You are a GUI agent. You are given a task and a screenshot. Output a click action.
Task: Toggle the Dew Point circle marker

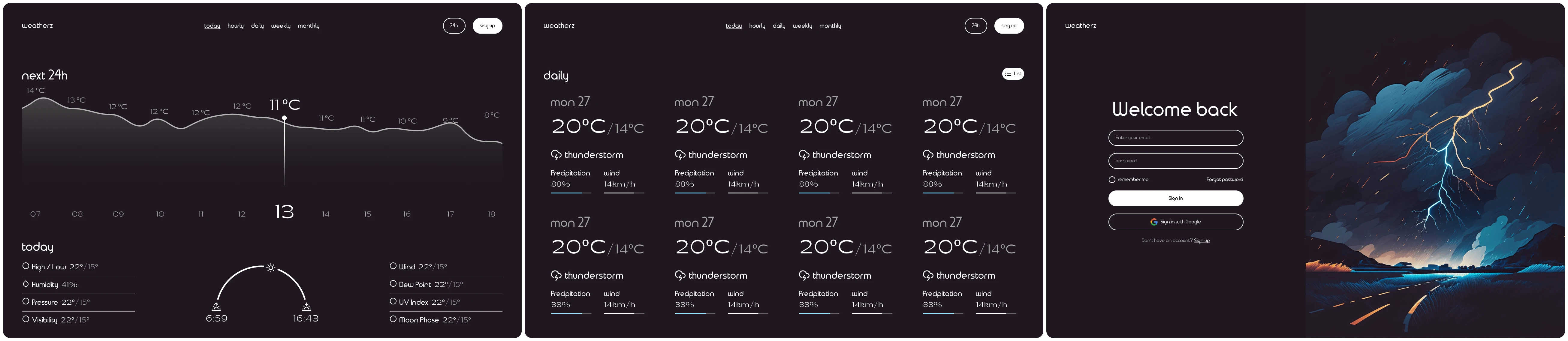click(393, 283)
